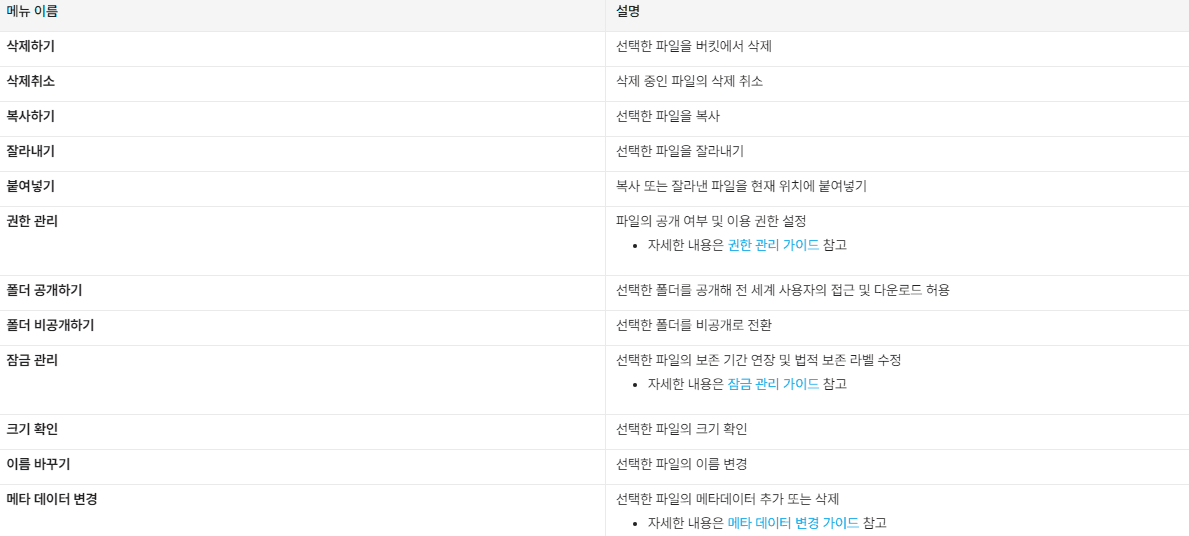The width and height of the screenshot is (1189, 536).
Task: Select the 붙여넣기 menu name cell
Action: 303,188
